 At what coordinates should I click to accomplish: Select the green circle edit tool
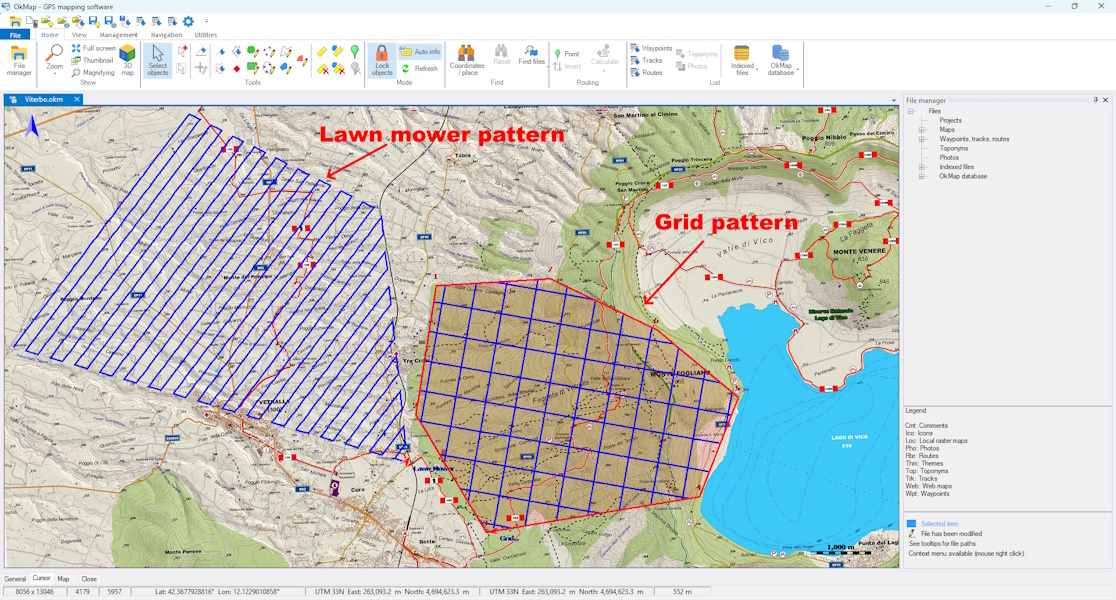[253, 51]
